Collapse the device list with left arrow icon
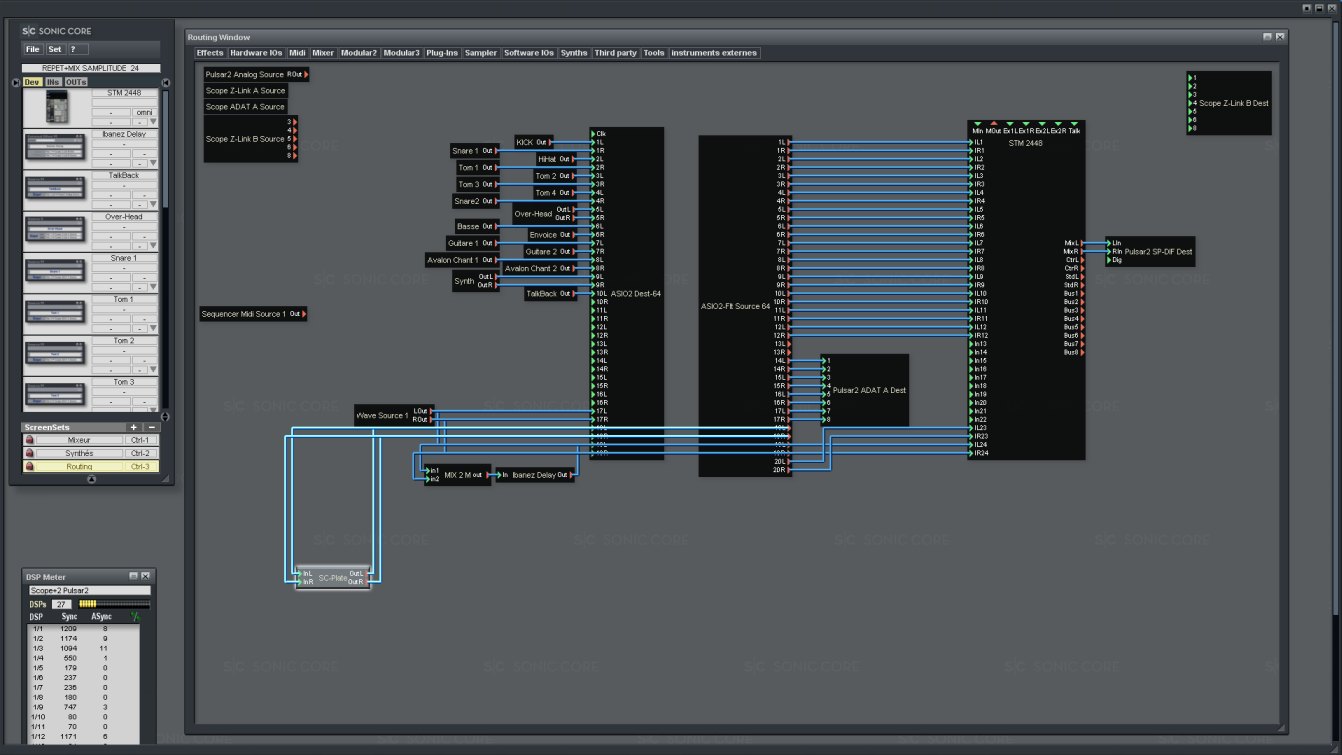This screenshot has height=755, width=1342. pos(16,82)
